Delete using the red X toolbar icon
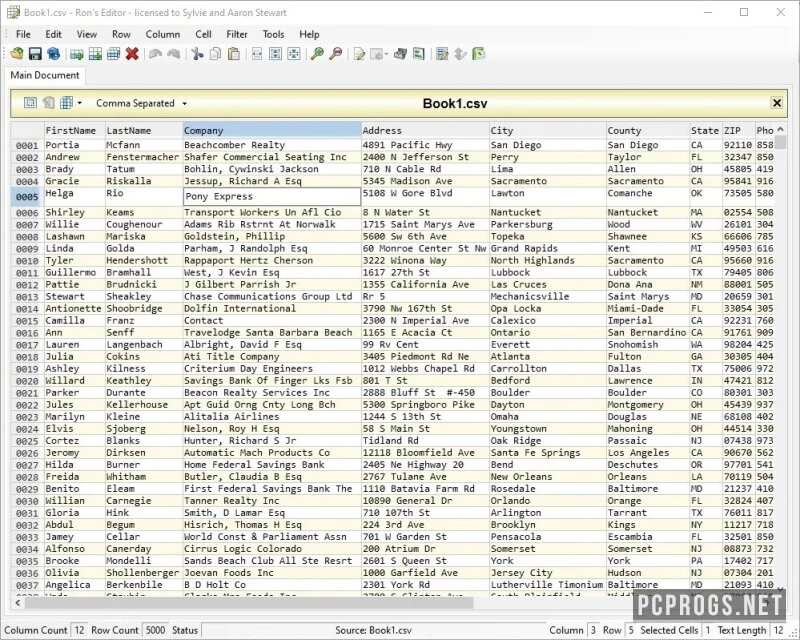 (x=132, y=54)
